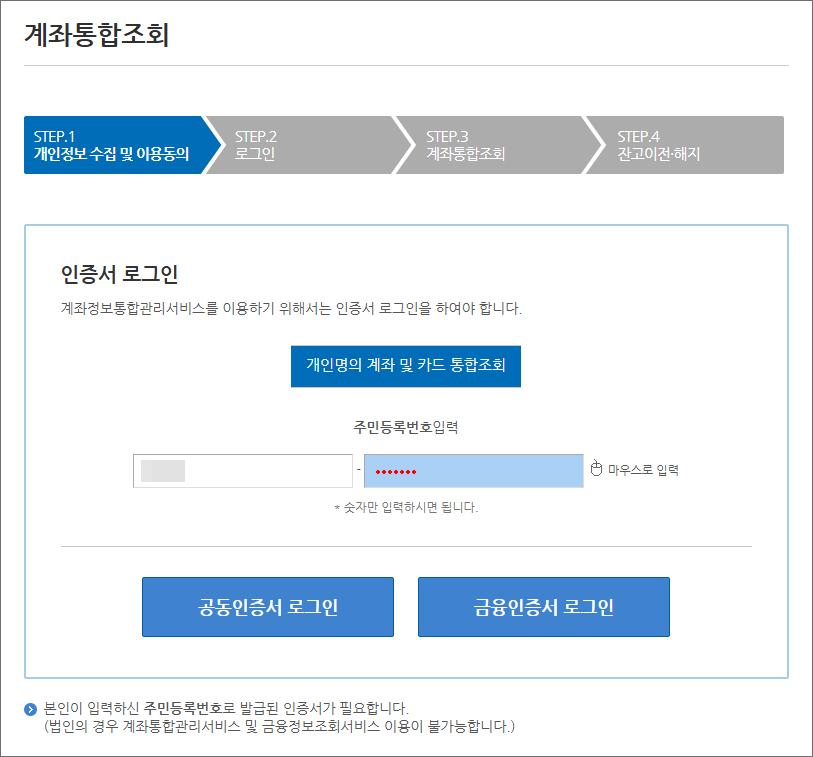Click the 계좌통합조회 page title
The height and width of the screenshot is (757, 813).
(x=96, y=35)
